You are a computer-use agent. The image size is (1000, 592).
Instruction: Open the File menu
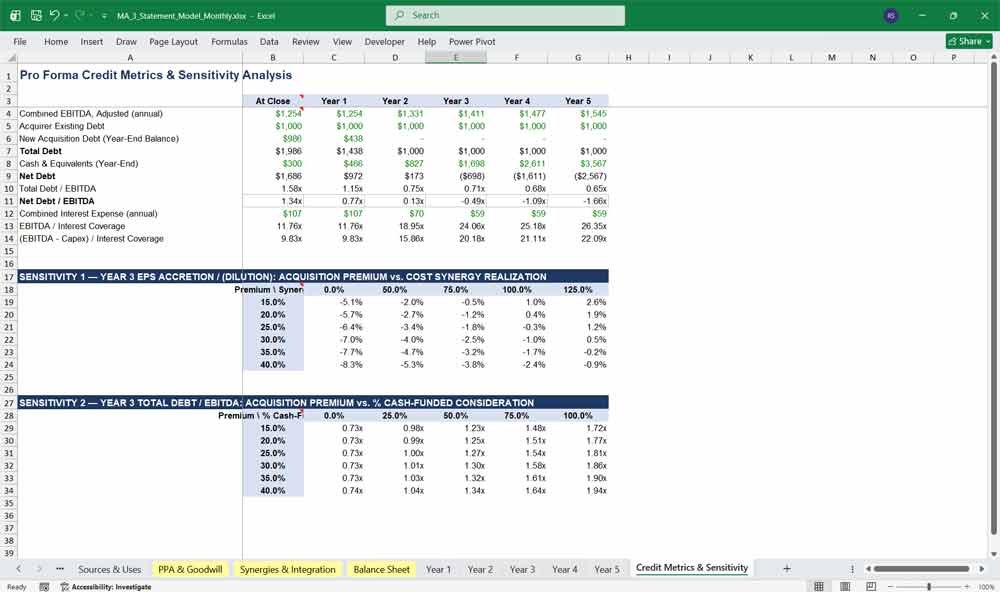click(x=20, y=41)
